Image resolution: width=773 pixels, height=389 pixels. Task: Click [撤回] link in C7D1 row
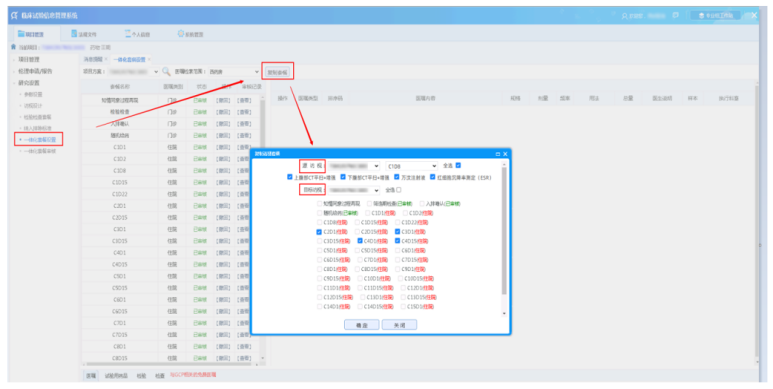point(223,323)
